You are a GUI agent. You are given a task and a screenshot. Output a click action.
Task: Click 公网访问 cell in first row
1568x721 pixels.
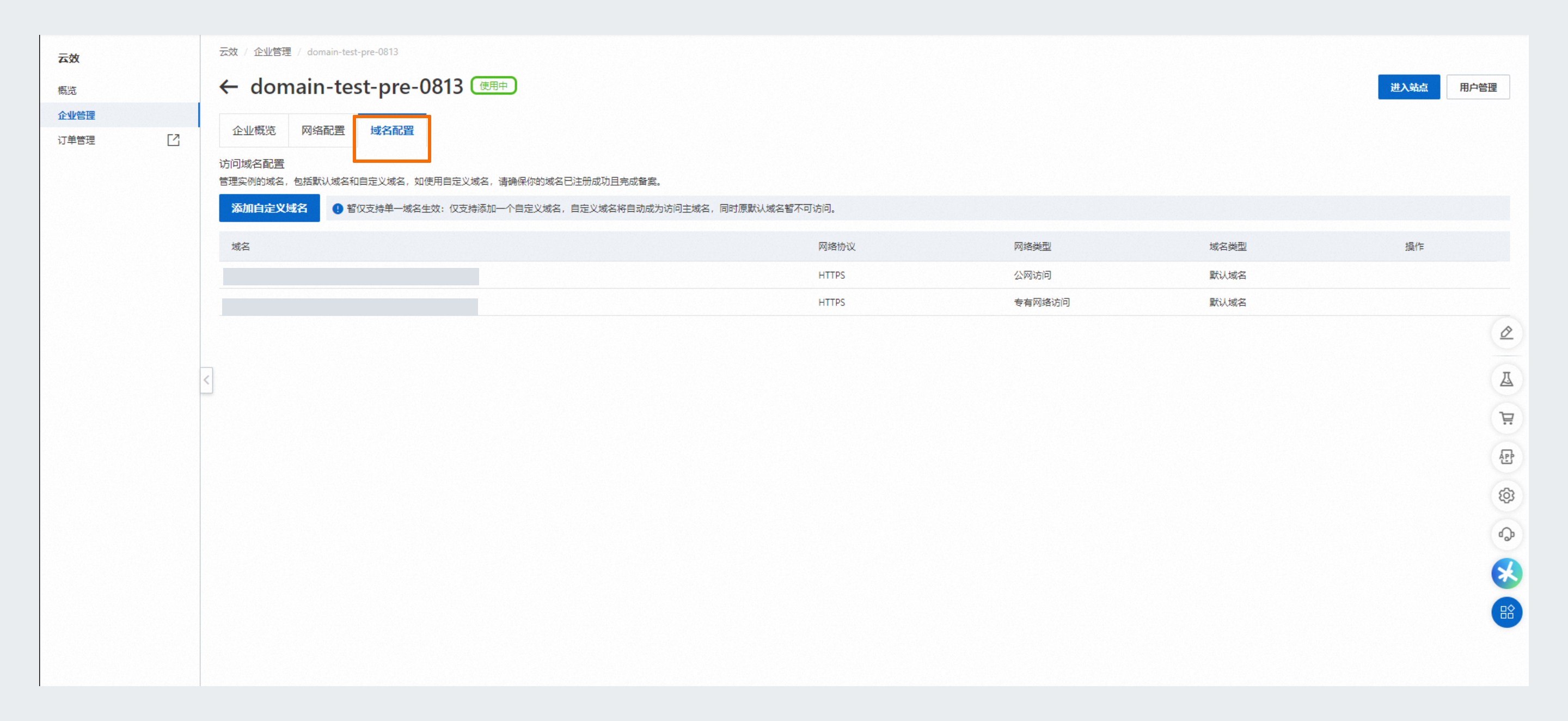click(x=1032, y=275)
